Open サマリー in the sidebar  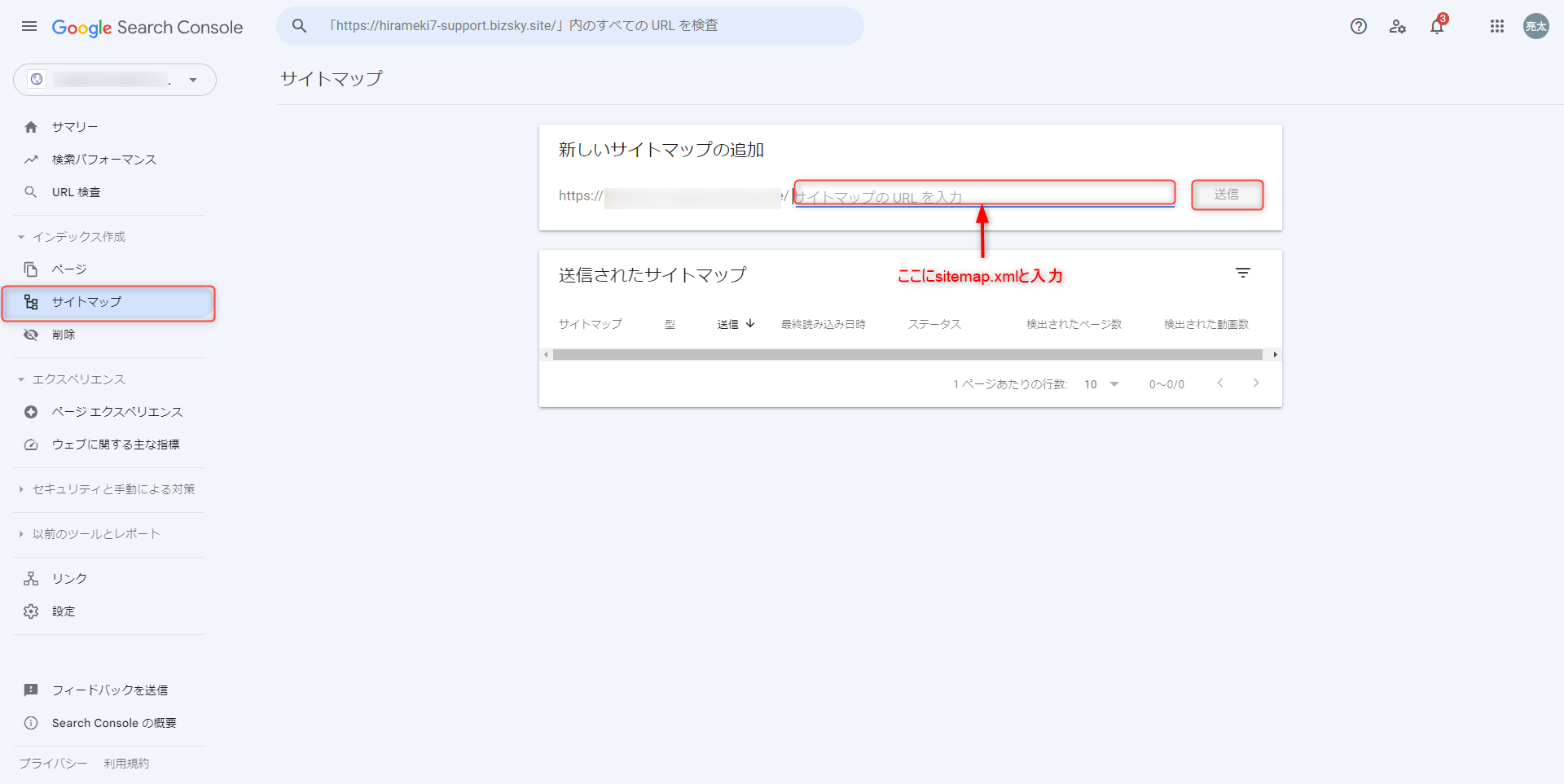point(75,127)
